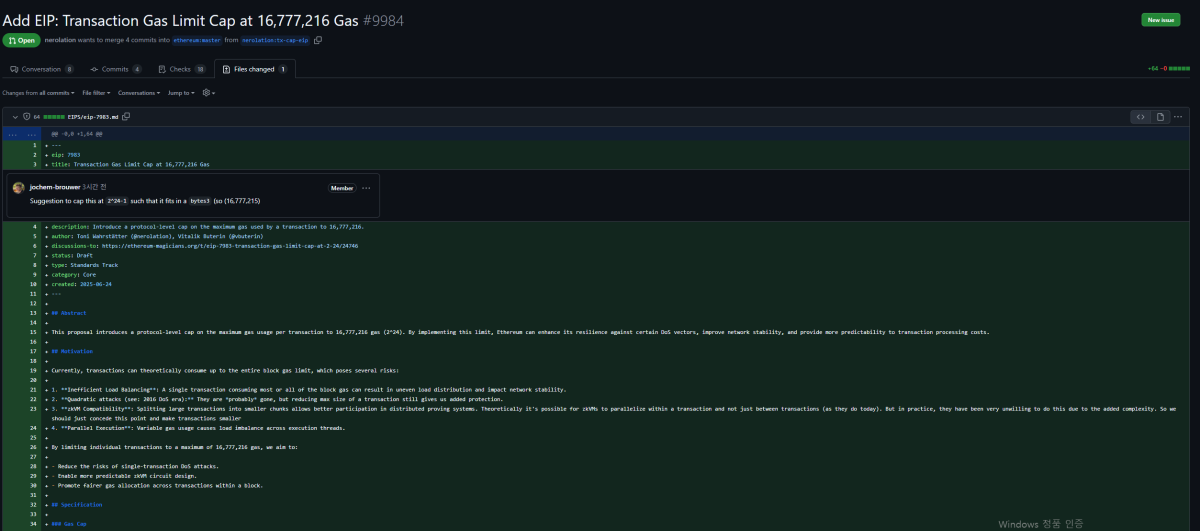Copy file path EIPS/eip-7983.md icon

click(126, 117)
